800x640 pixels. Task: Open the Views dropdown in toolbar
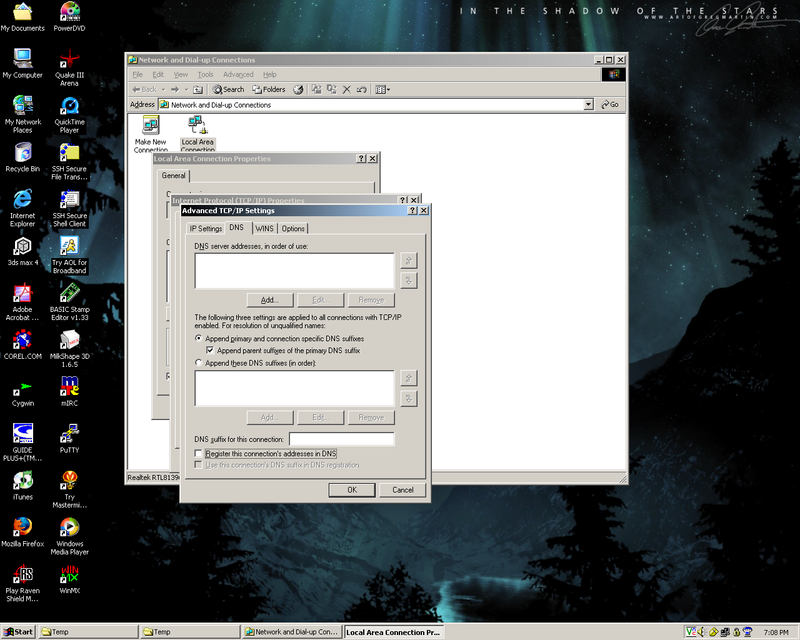click(383, 90)
